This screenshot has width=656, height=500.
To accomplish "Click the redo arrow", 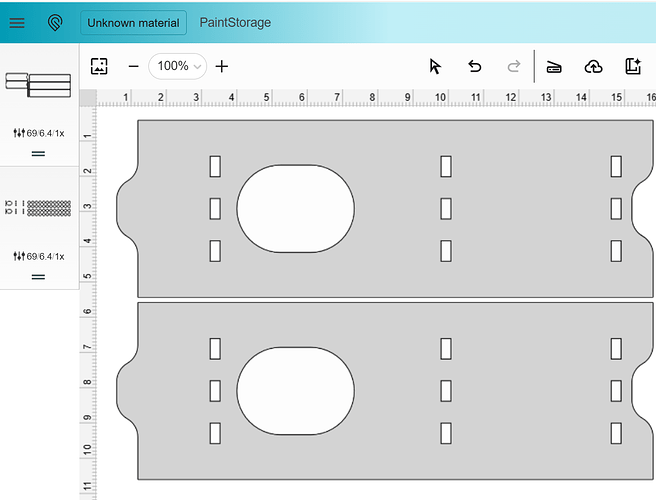I will (514, 67).
